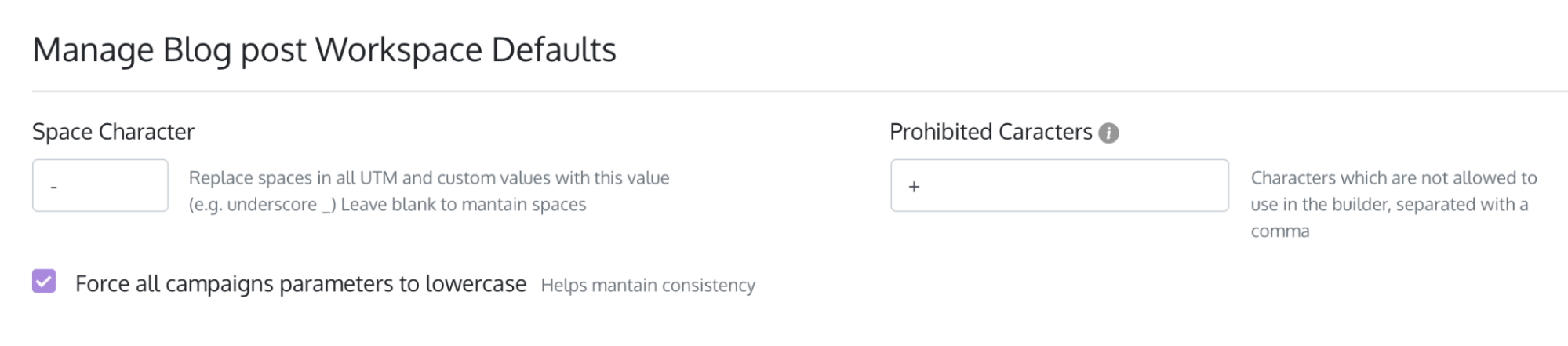Image resolution: width=1568 pixels, height=346 pixels.
Task: Click the "Leave blank to mantain spaces" hint line
Action: [464, 205]
